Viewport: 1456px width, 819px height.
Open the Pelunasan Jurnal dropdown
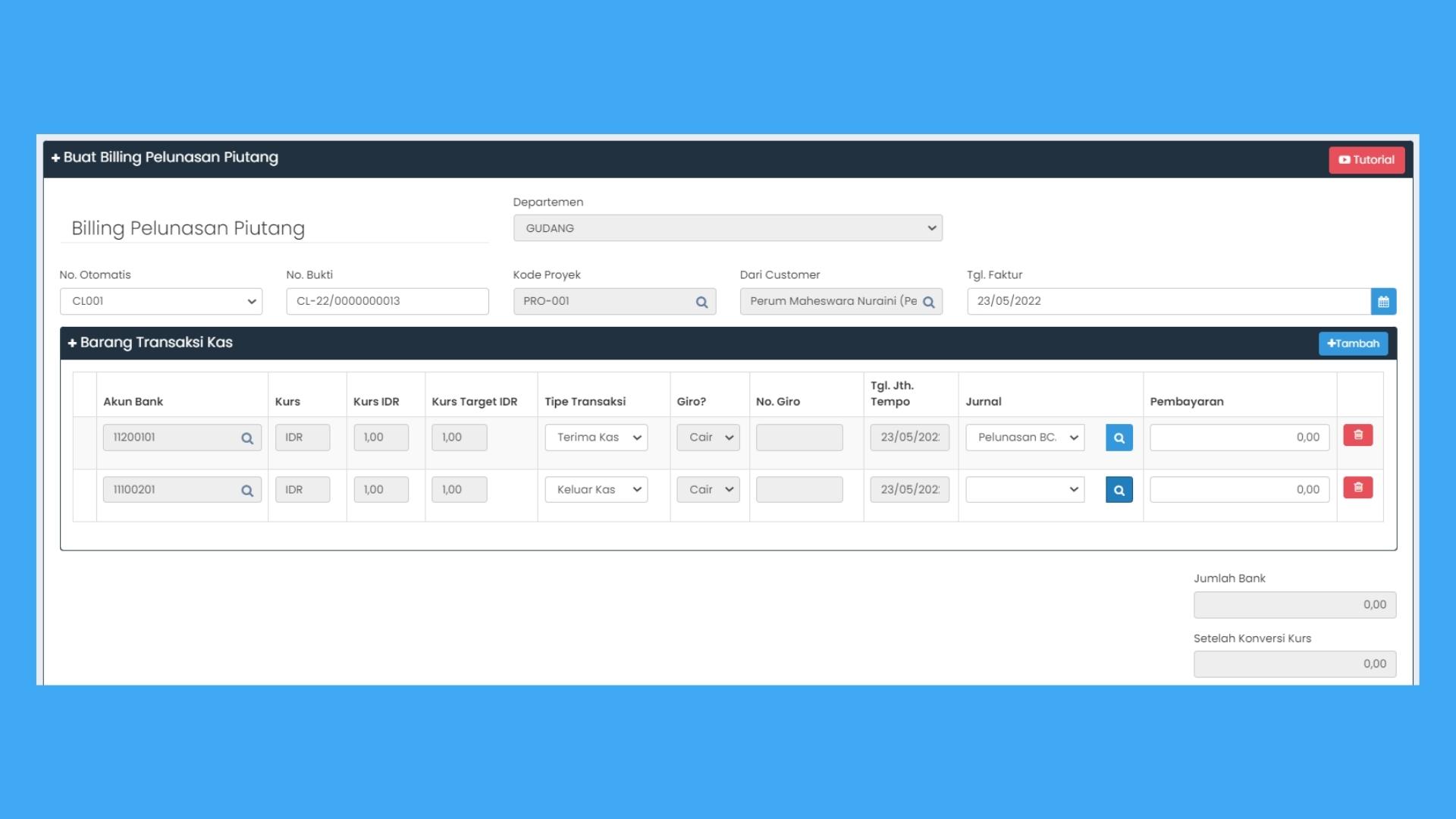pyautogui.click(x=1025, y=438)
